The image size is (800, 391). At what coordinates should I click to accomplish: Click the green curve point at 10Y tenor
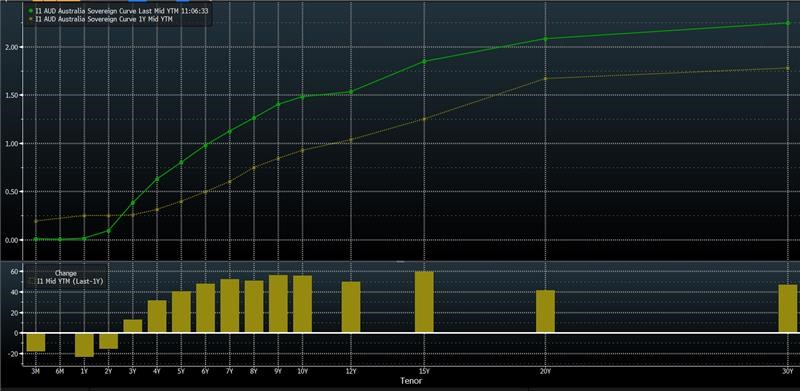click(303, 96)
